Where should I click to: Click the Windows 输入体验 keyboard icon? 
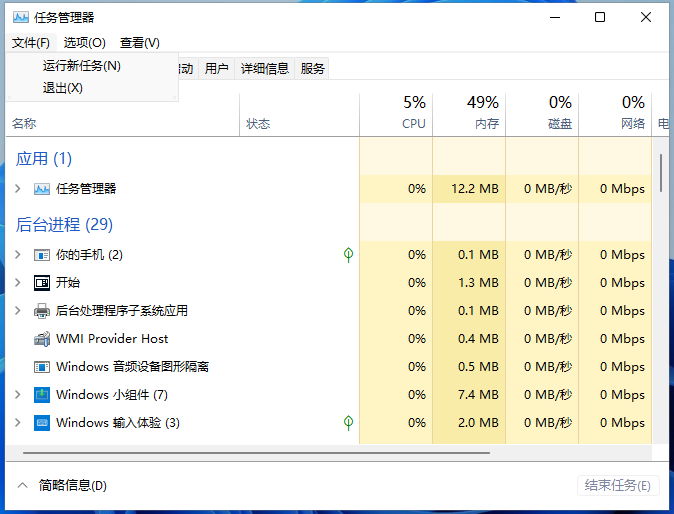tap(42, 423)
